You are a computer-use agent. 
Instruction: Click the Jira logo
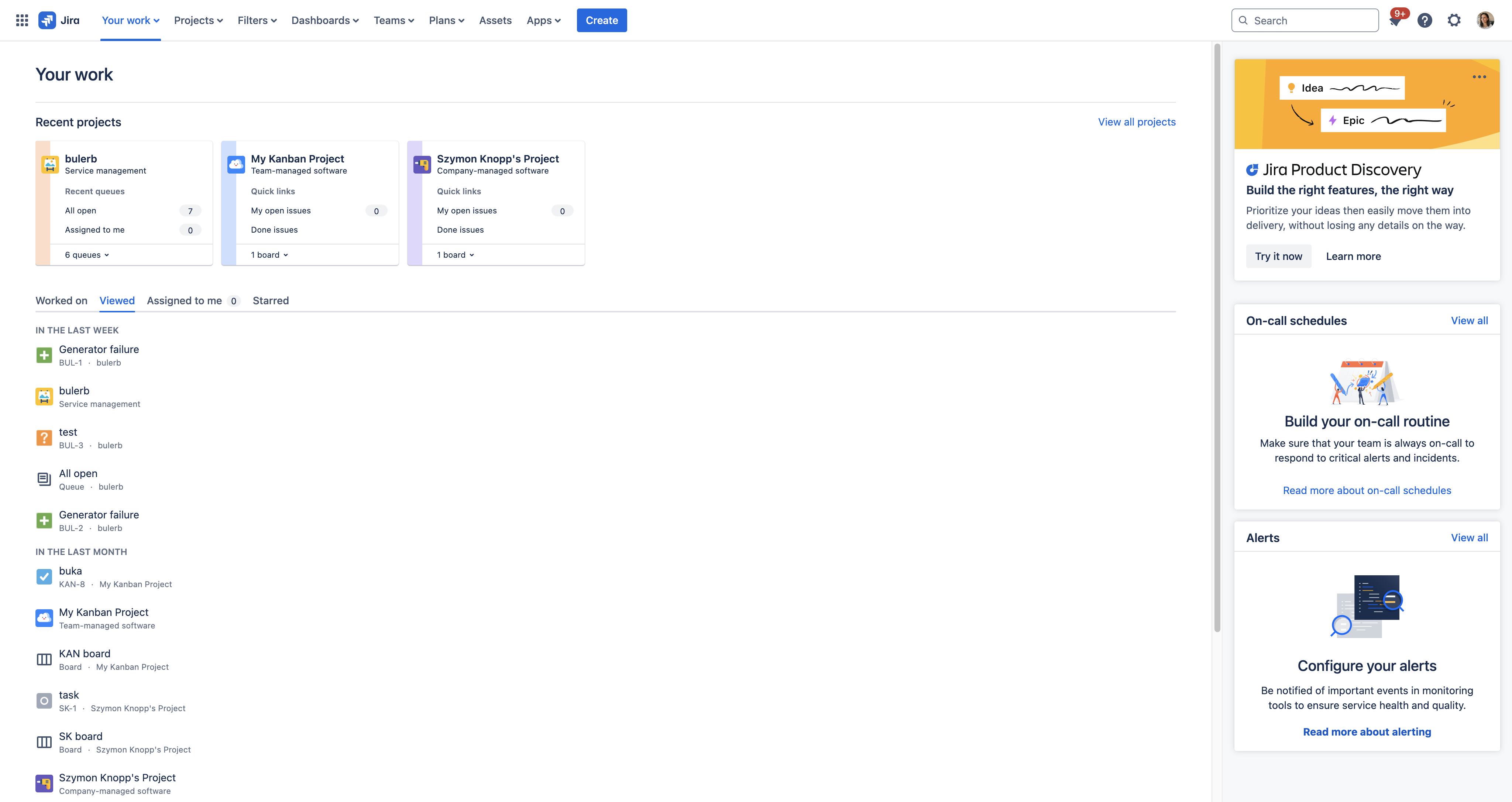(59, 21)
